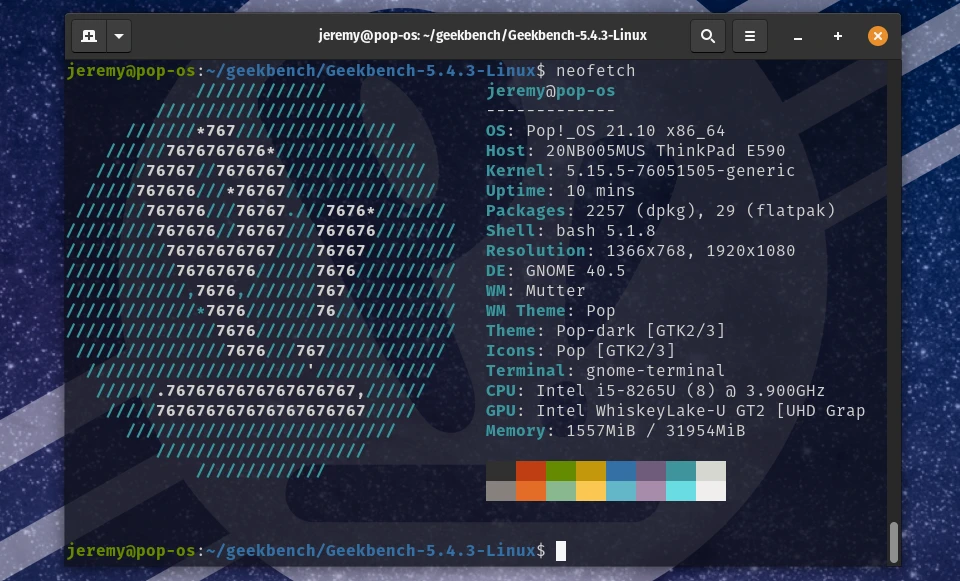Click the OS line 'Pop!_OS 21.10 x86_64'
Viewport: 960px width, 581px height.
(x=625, y=131)
